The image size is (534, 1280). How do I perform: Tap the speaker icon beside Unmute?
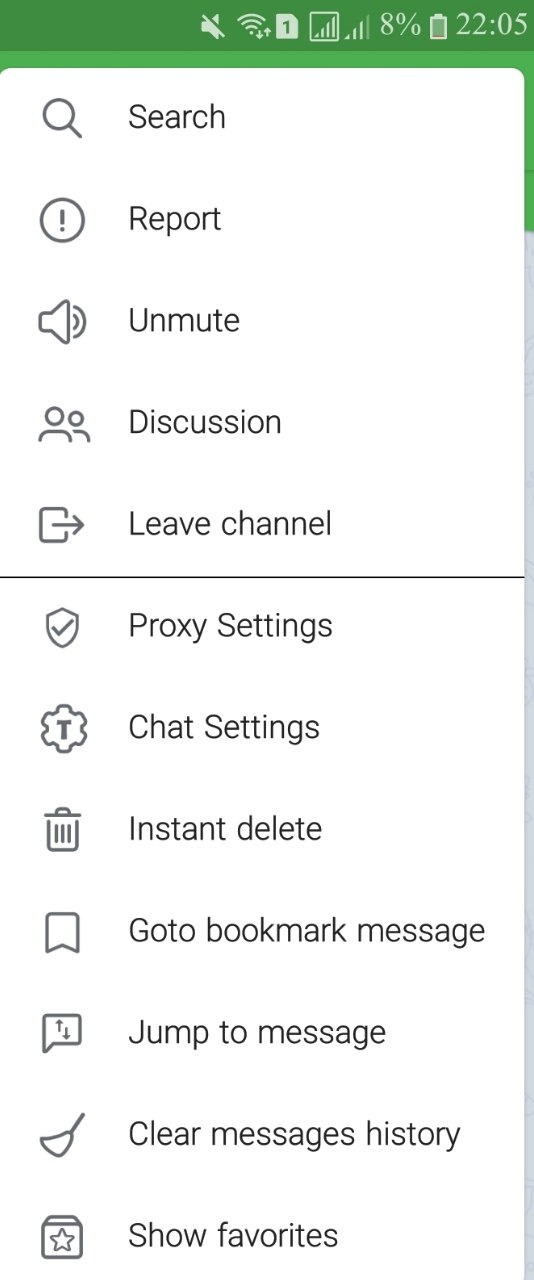pyautogui.click(x=62, y=322)
